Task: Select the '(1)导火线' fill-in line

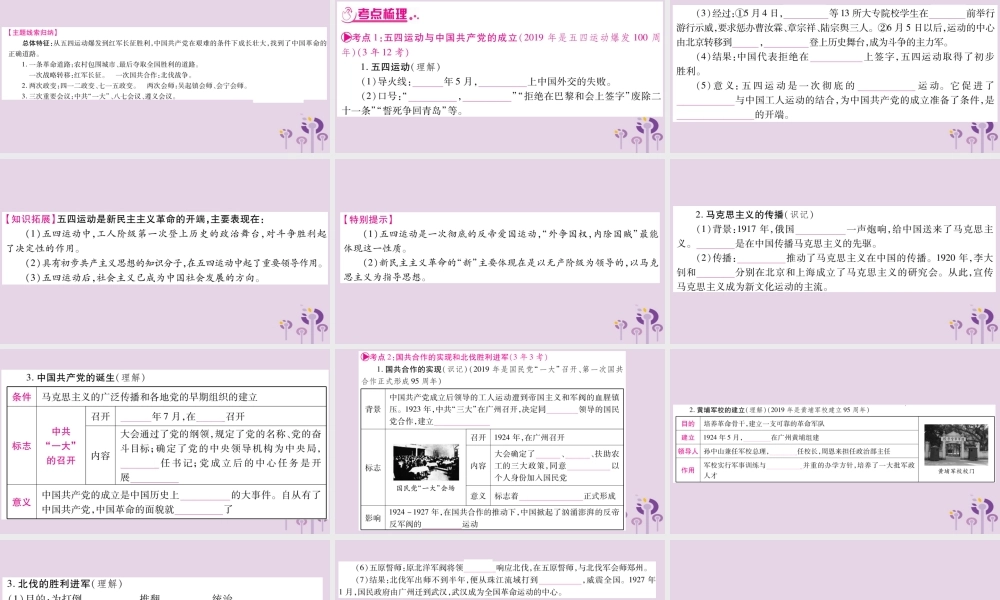Action: click(x=487, y=82)
